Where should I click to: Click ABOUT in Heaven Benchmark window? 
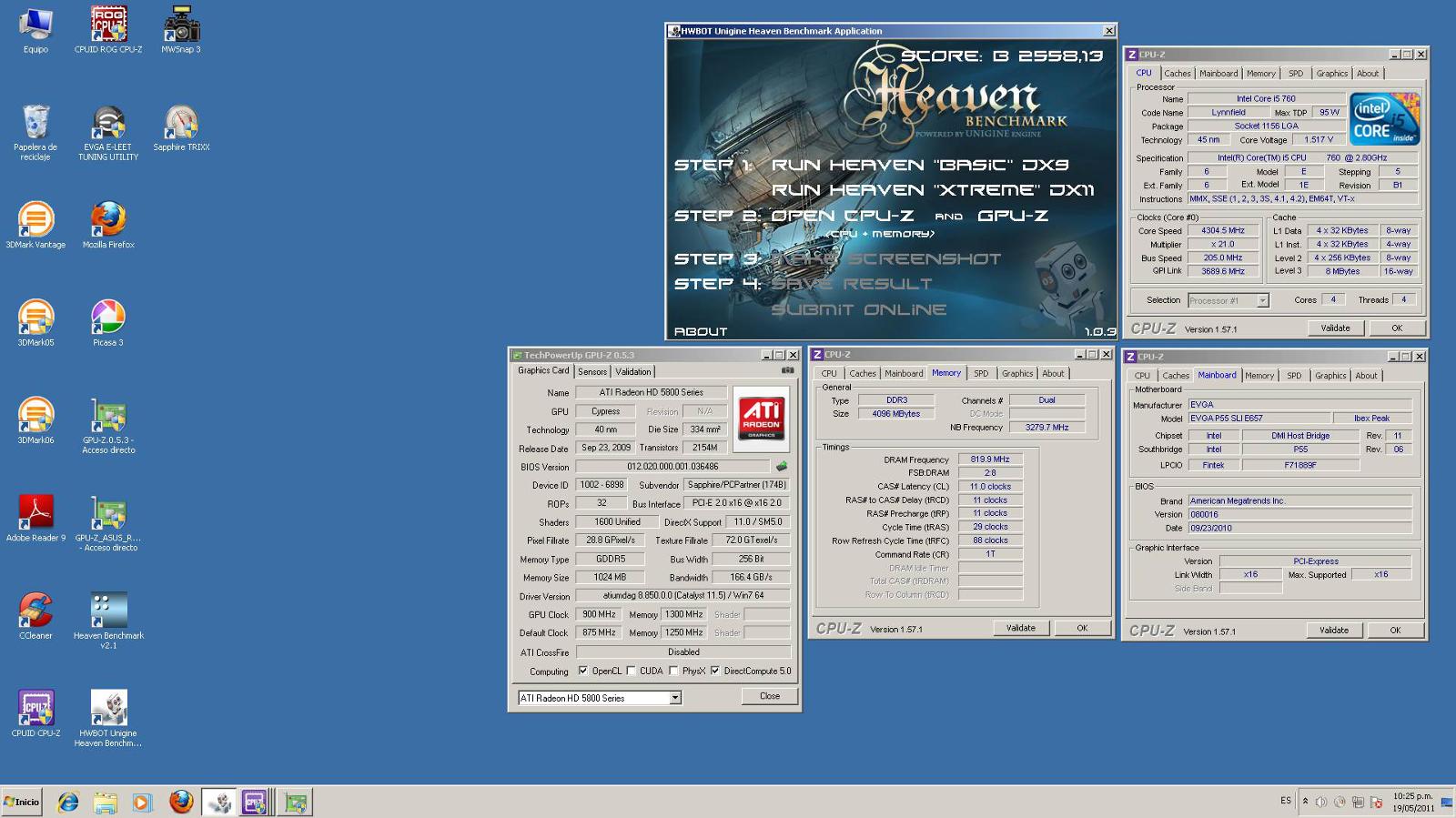pyautogui.click(x=701, y=331)
